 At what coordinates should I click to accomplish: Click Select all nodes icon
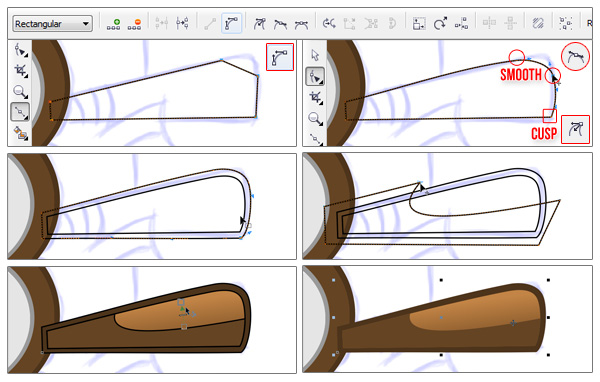[x=565, y=23]
